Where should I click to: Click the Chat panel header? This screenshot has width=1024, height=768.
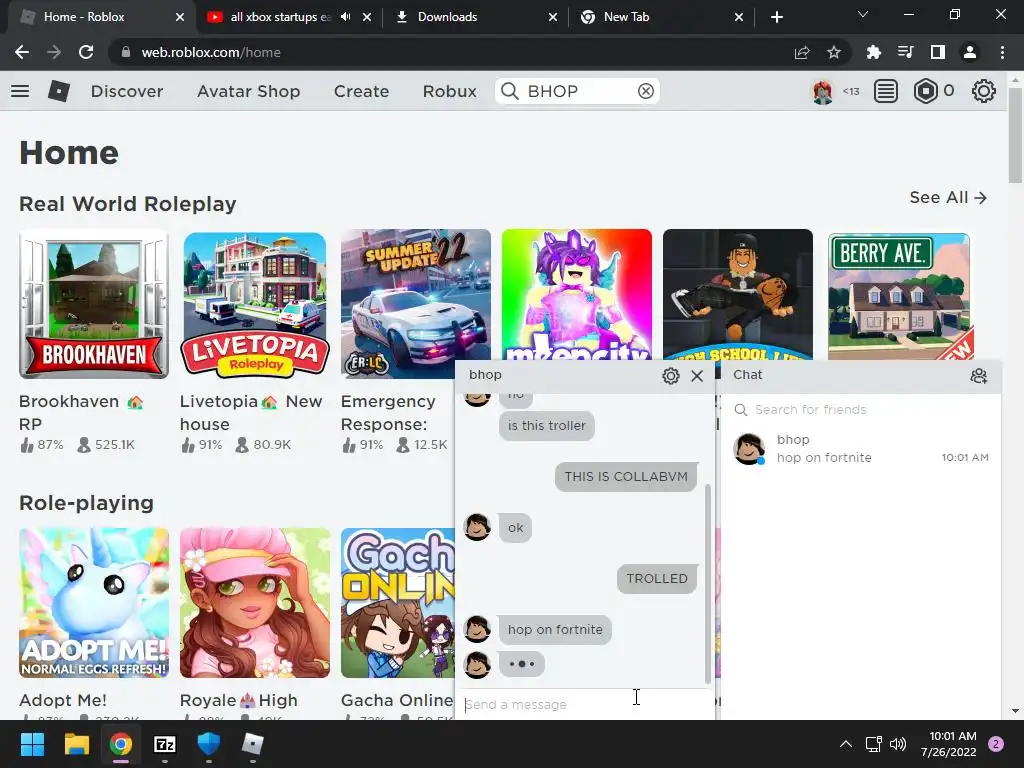point(861,376)
